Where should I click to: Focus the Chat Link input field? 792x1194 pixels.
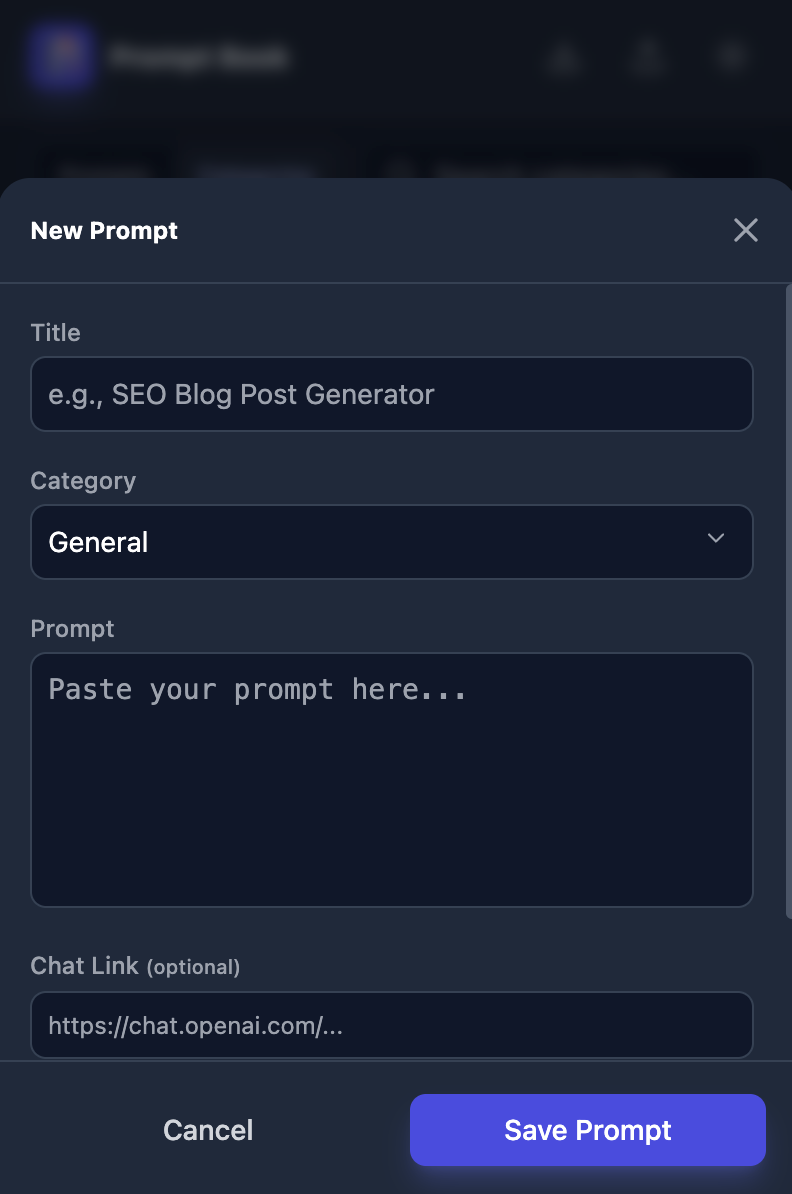[x=392, y=1024]
